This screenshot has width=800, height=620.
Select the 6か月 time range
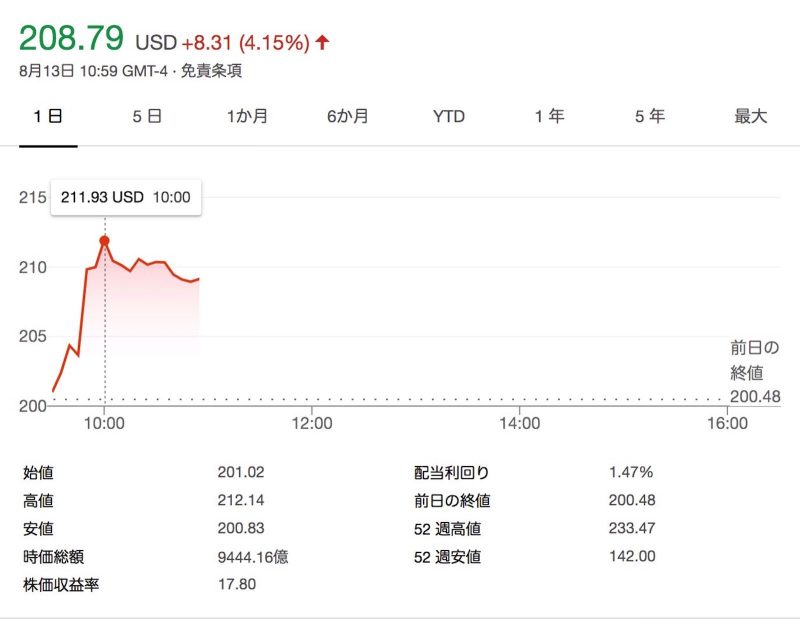point(349,117)
